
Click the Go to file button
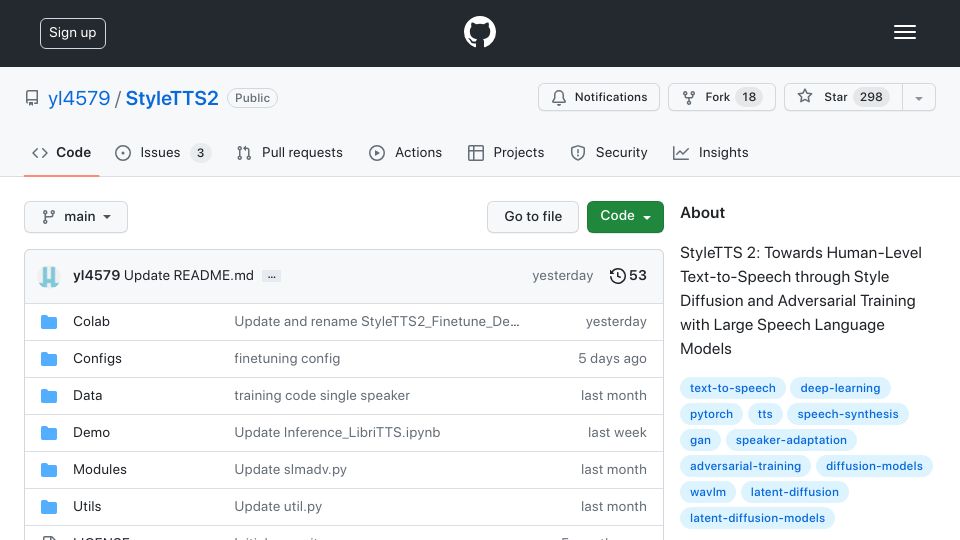click(x=533, y=217)
